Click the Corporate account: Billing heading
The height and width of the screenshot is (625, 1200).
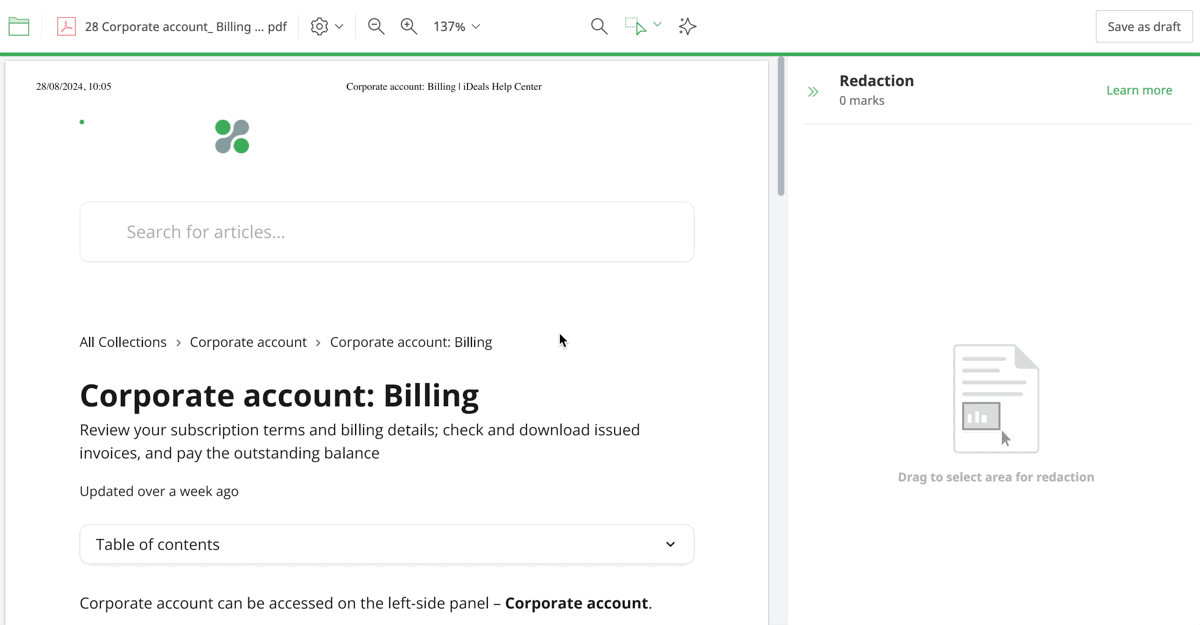(x=279, y=396)
